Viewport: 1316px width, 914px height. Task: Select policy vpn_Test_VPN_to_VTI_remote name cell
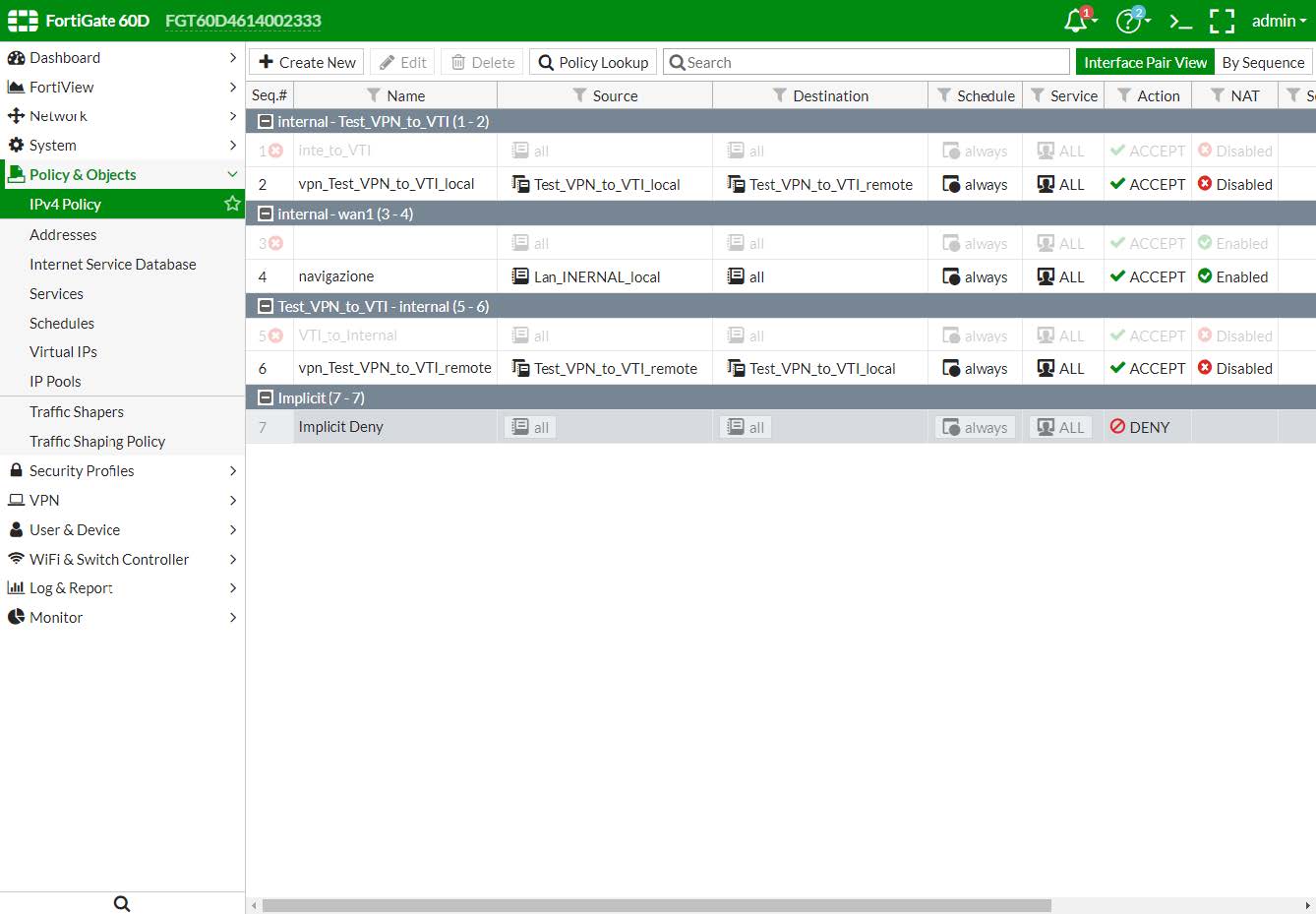pyautogui.click(x=395, y=368)
